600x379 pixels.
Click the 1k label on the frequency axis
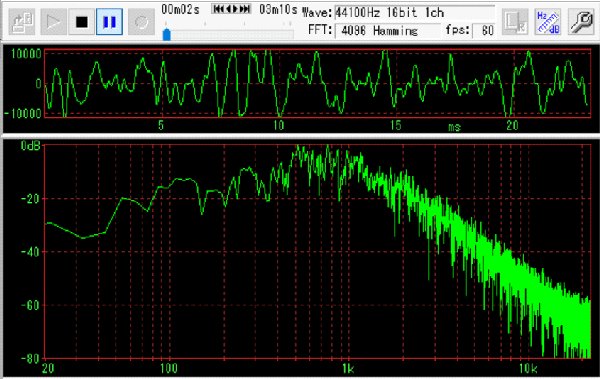pos(347,369)
